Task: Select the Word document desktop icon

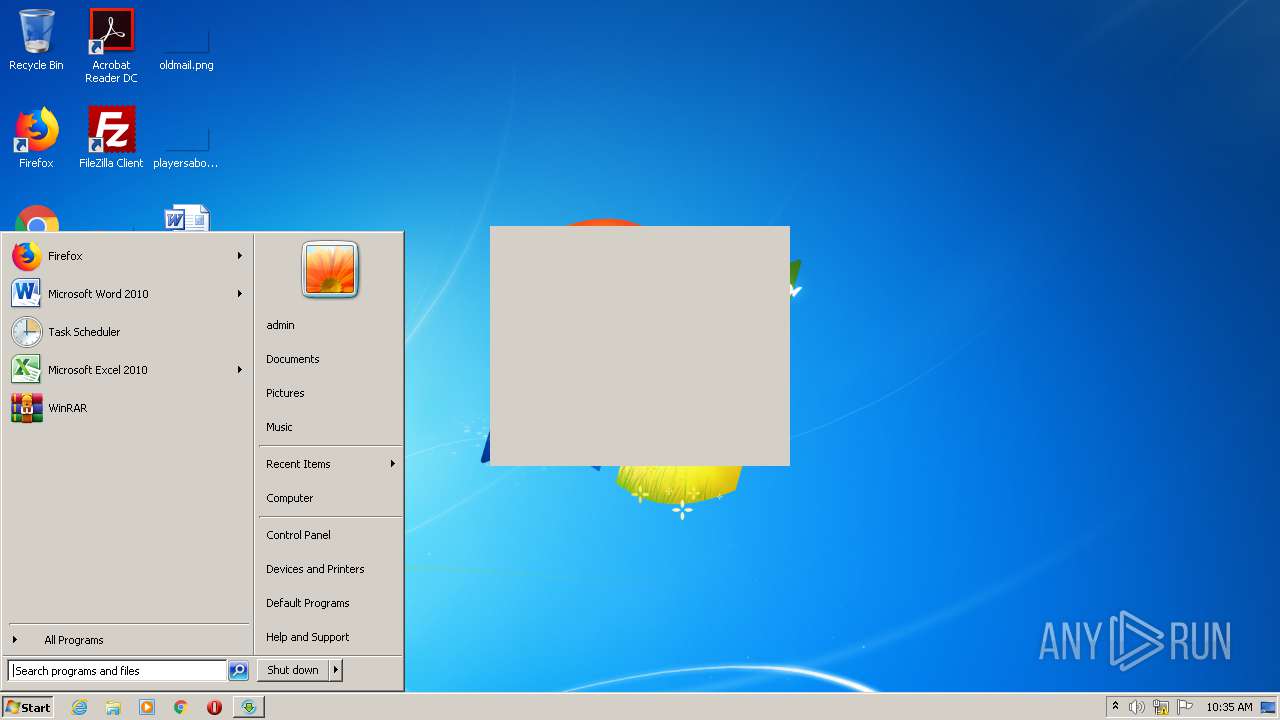Action: click(x=187, y=218)
